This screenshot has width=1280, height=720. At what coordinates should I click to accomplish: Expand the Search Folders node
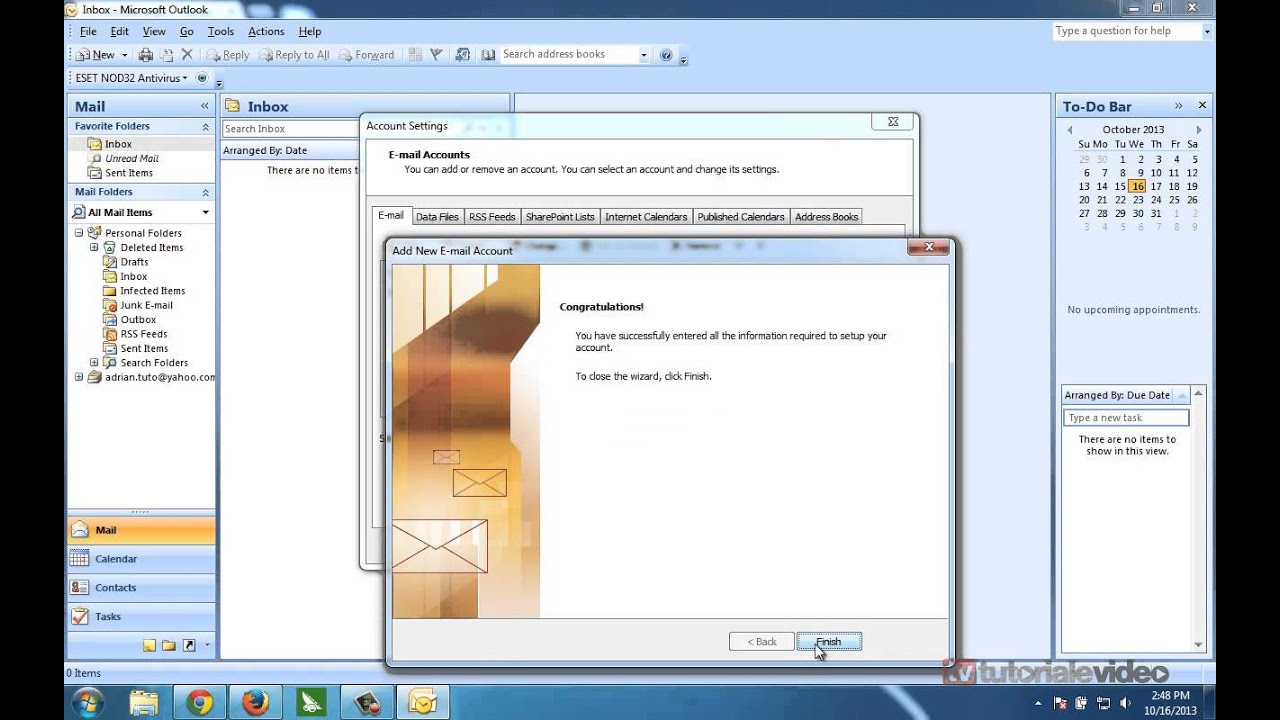point(94,362)
